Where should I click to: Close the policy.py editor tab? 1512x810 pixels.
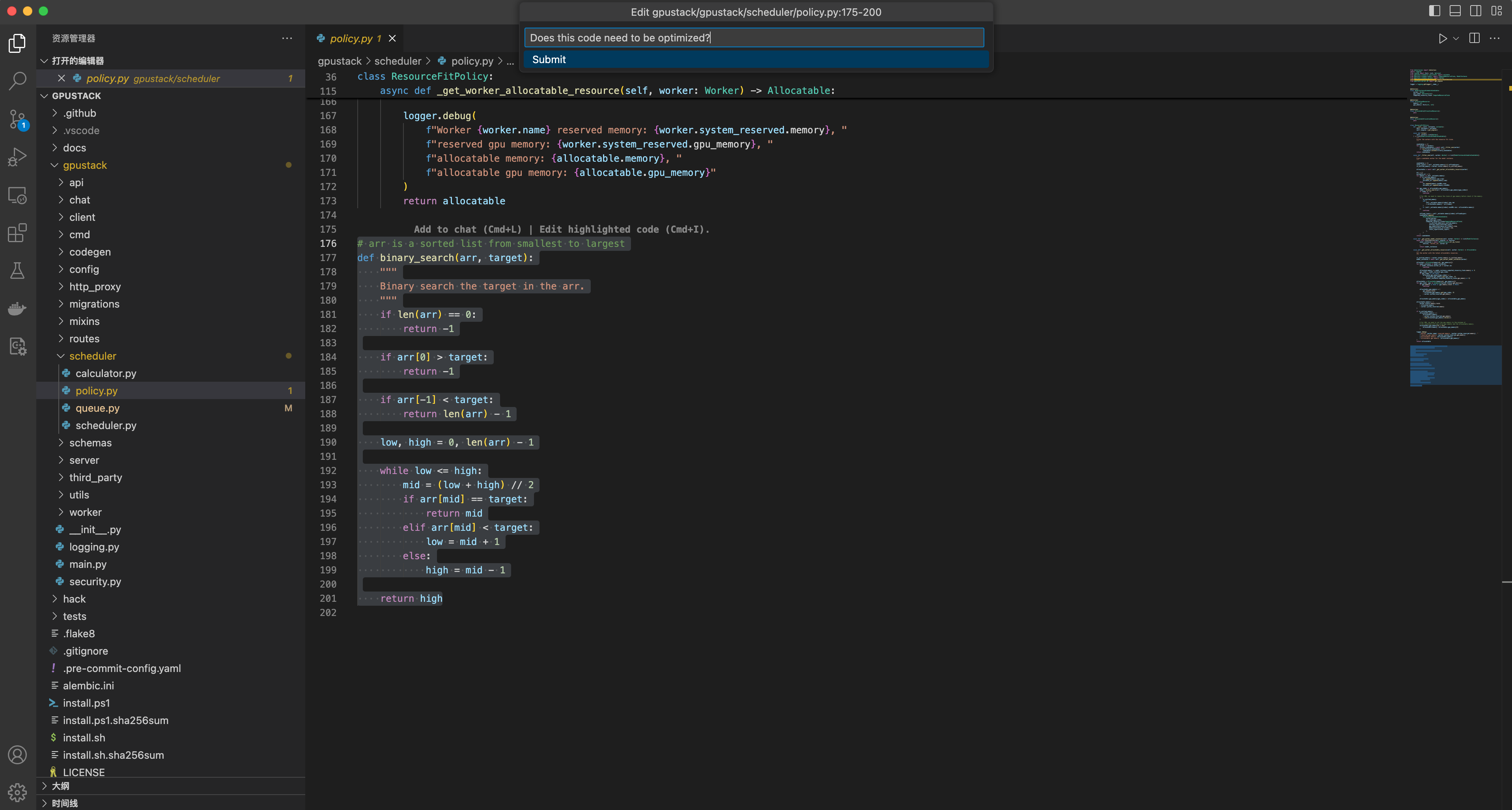pos(392,38)
